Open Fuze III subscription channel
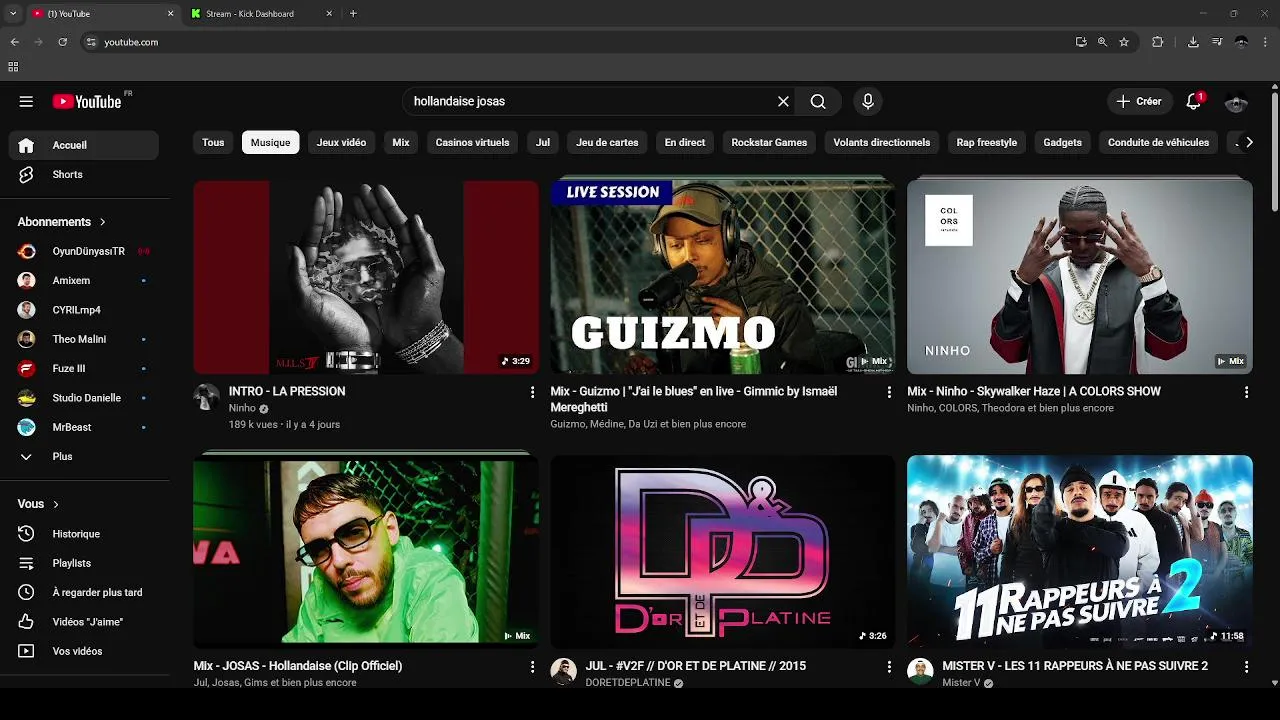The image size is (1280, 720). pos(84,368)
